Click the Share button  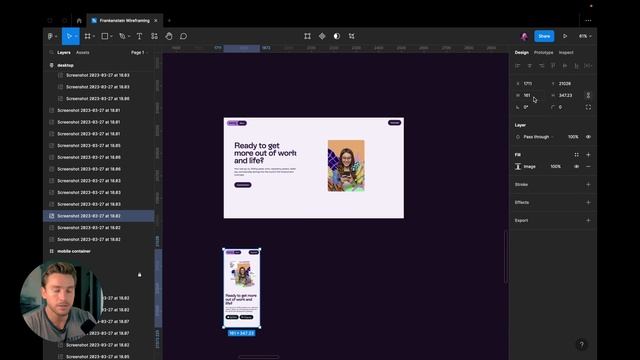pos(544,36)
